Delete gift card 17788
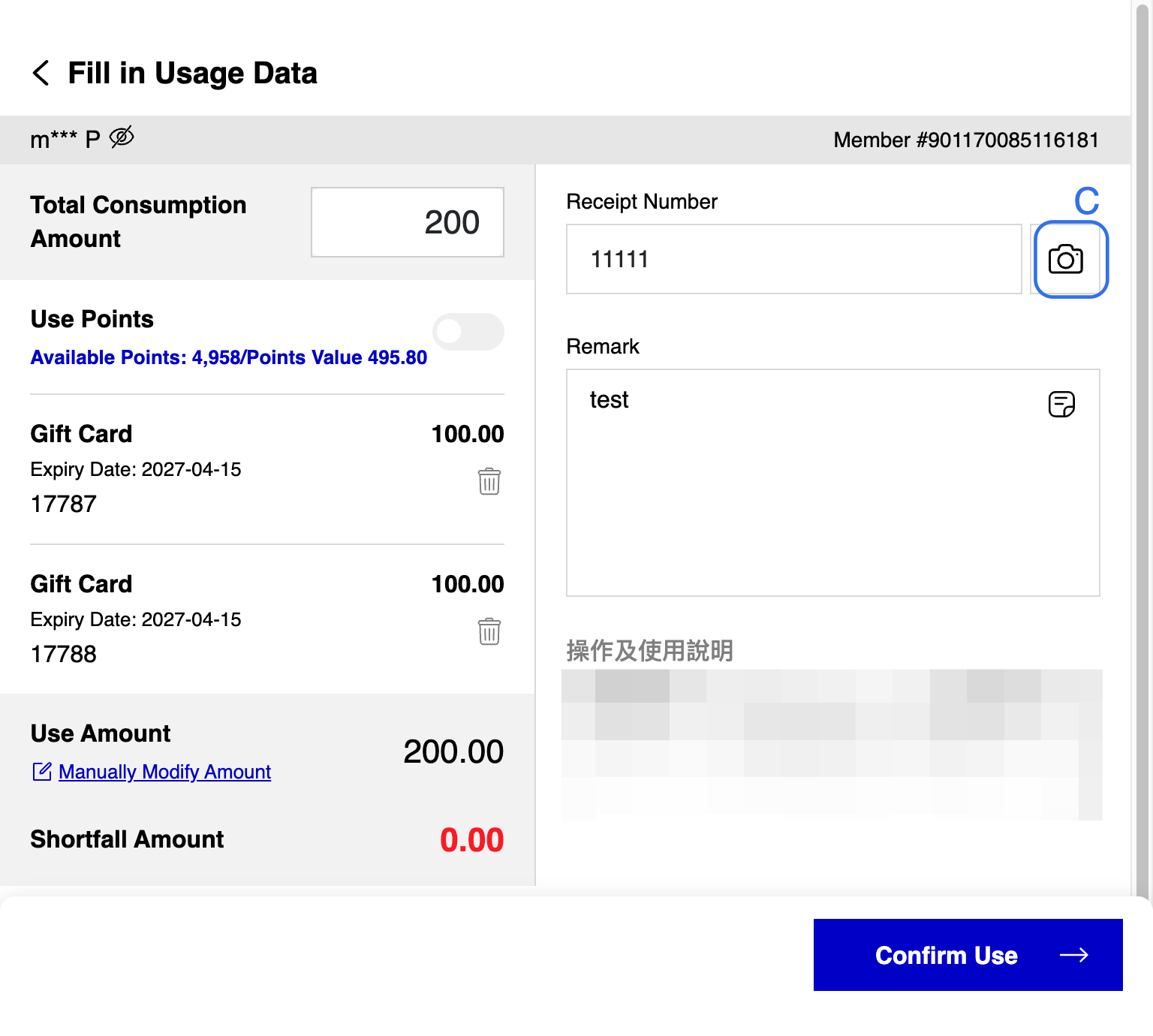Viewport: 1153px width, 1036px height. 489,631
